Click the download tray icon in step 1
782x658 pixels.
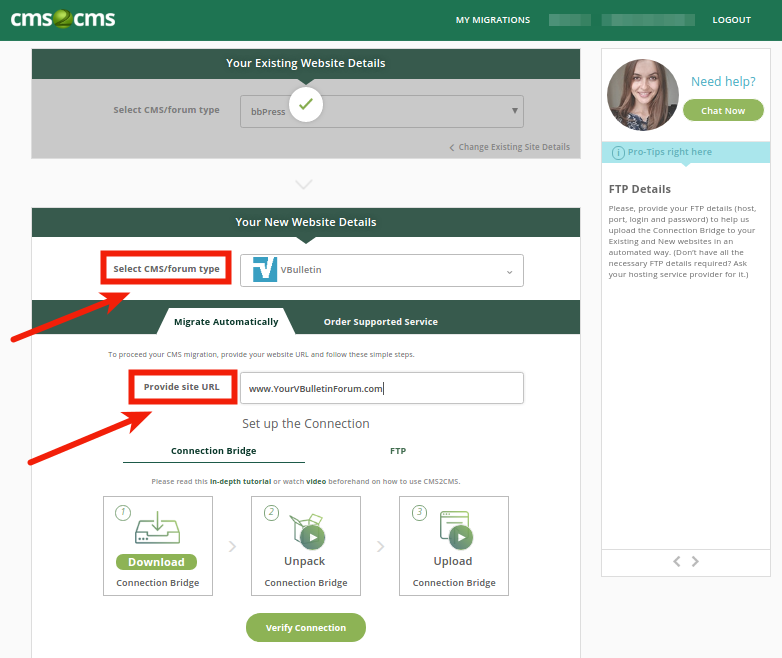pyautogui.click(x=158, y=527)
